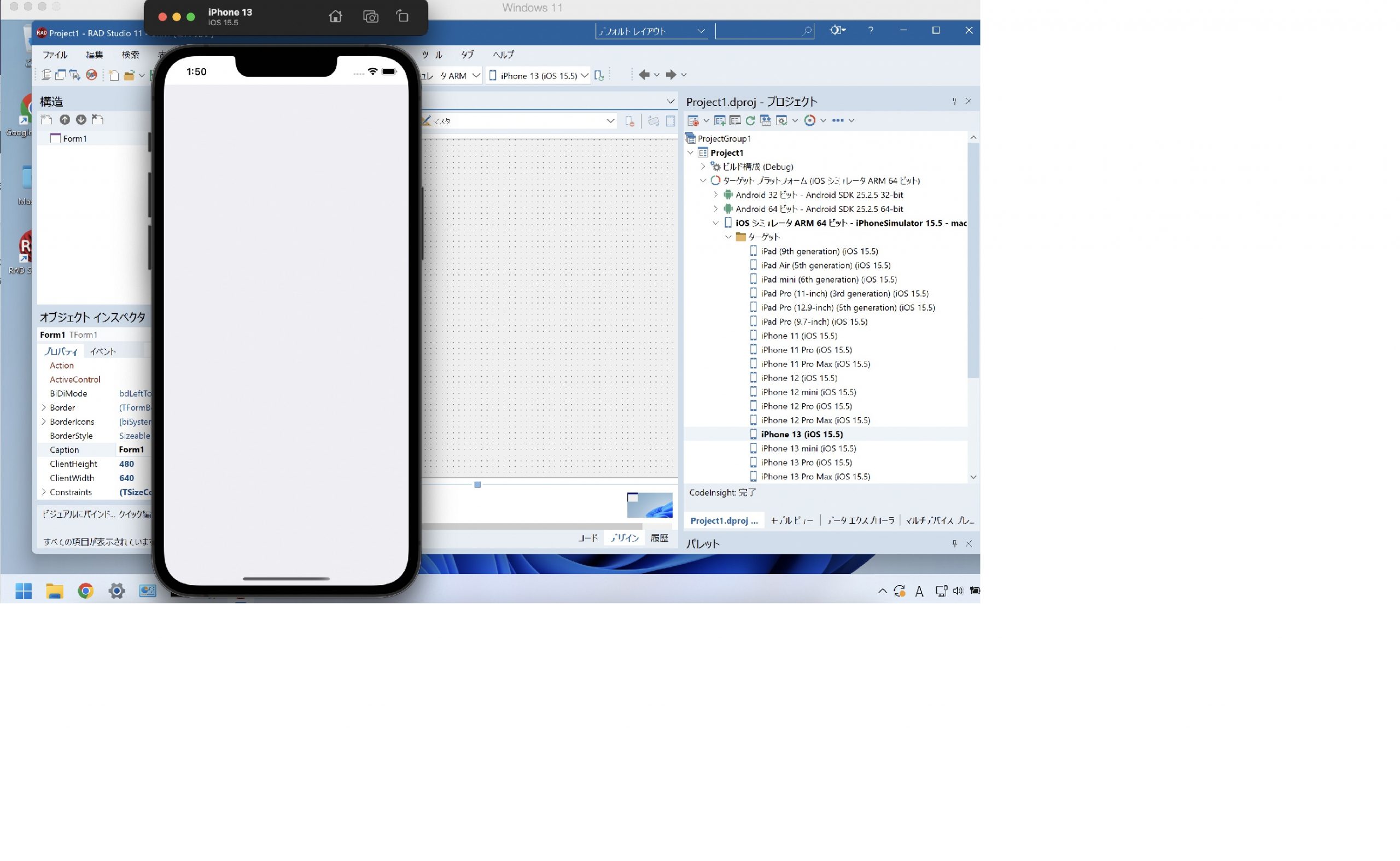Switch to the 履歴 tab below the designer
The height and width of the screenshot is (861, 1400).
click(x=660, y=538)
